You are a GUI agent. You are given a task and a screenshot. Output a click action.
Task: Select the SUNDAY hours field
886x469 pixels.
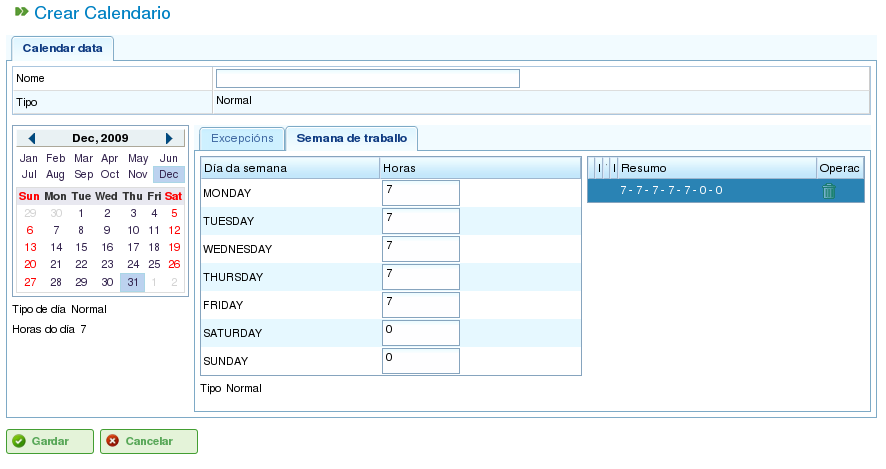click(x=420, y=361)
